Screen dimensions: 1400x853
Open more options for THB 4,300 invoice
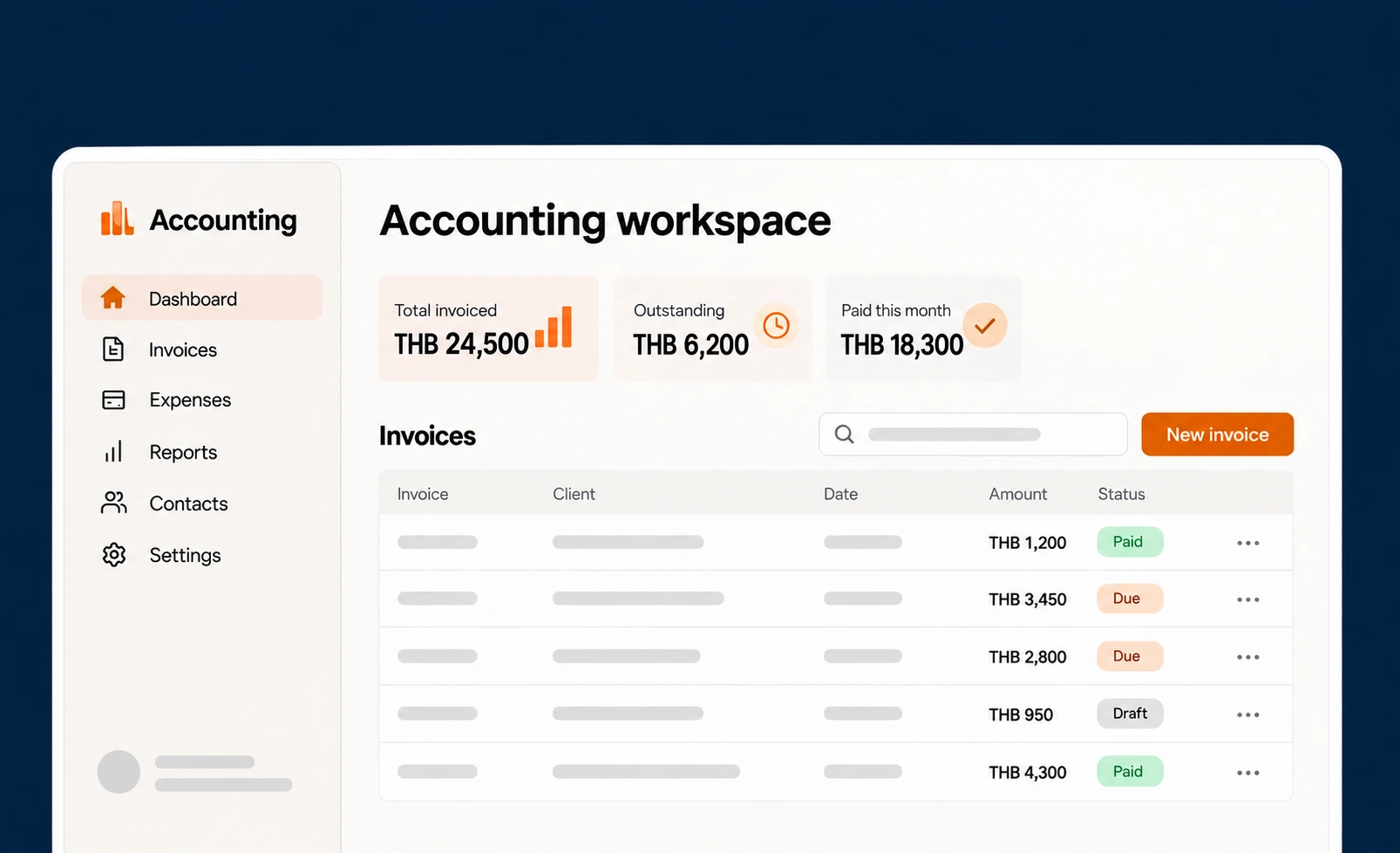(1248, 773)
